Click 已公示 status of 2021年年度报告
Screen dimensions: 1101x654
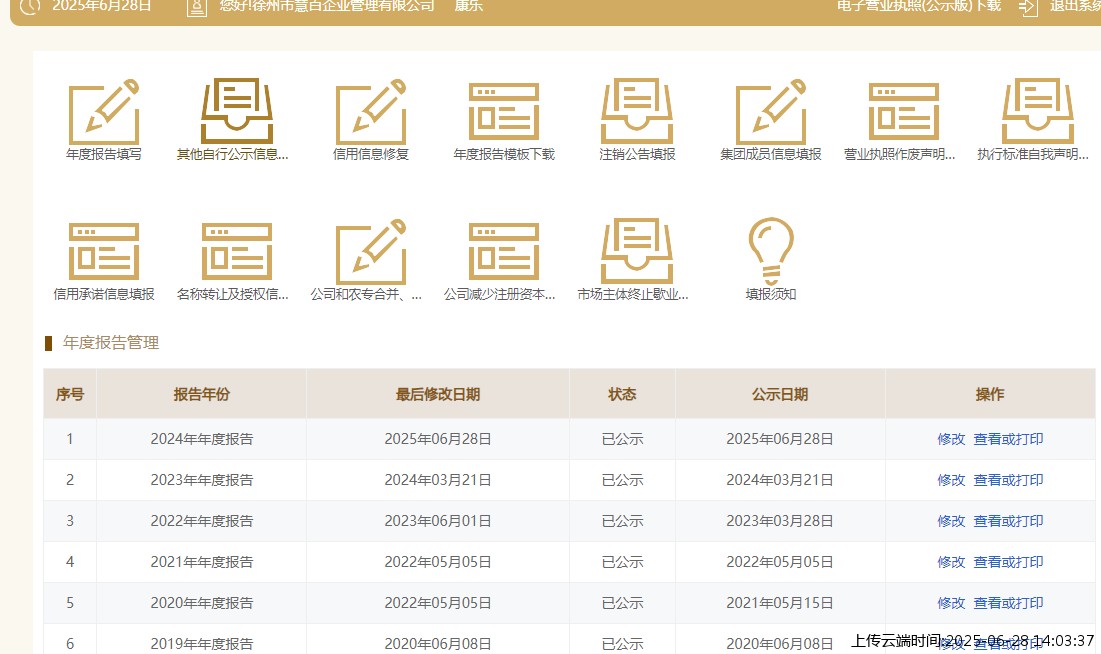(x=622, y=562)
